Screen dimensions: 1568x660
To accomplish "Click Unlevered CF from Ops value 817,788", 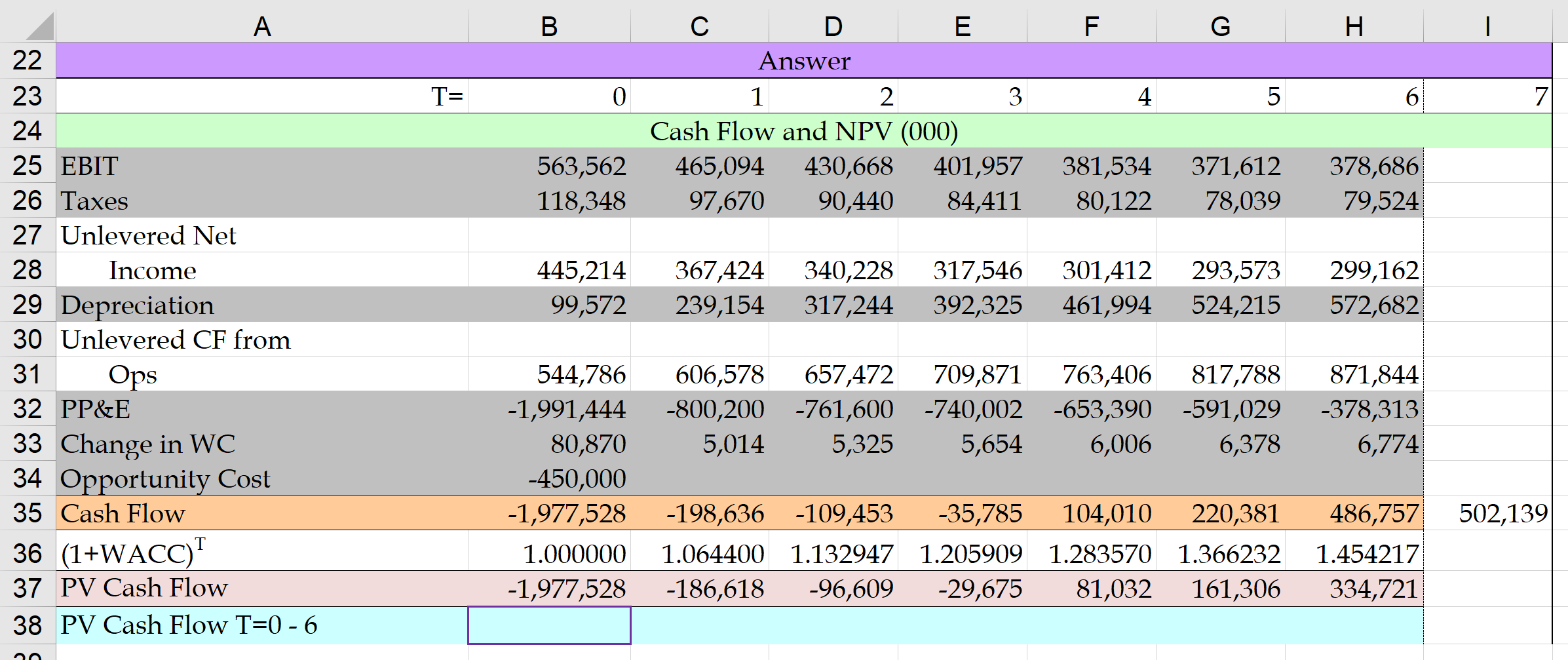I will (x=1236, y=374).
